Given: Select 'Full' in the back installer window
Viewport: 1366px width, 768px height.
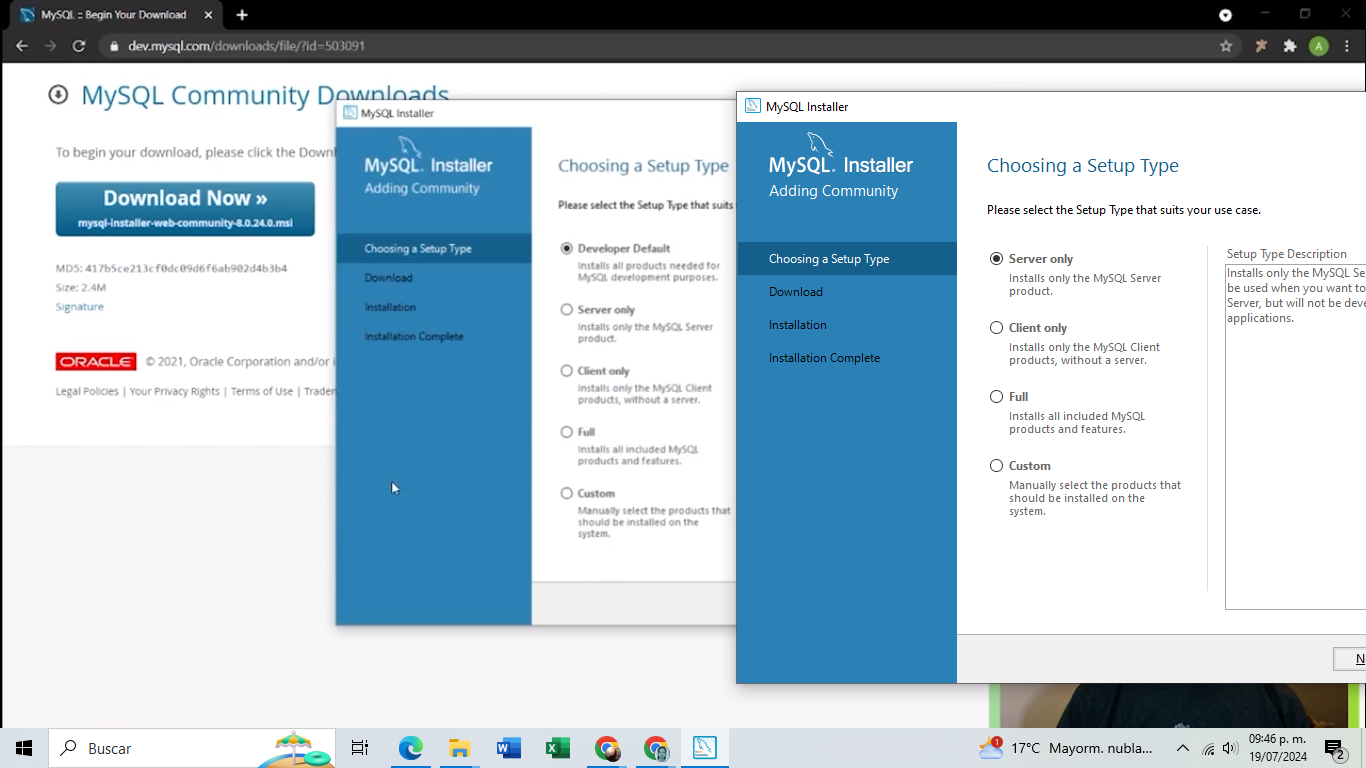Looking at the screenshot, I should 567,432.
